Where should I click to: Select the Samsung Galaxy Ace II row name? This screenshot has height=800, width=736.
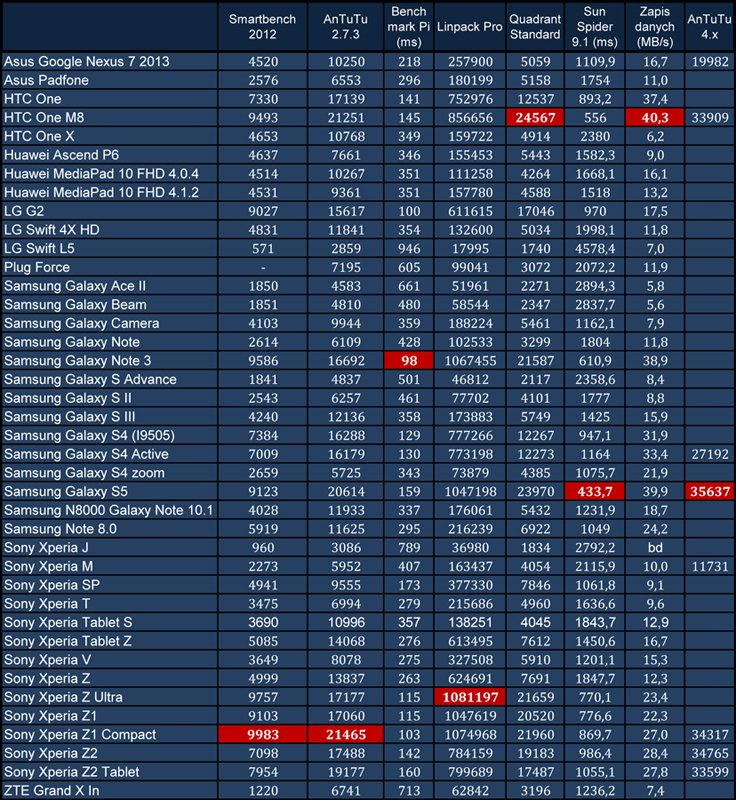pyautogui.click(x=75, y=286)
